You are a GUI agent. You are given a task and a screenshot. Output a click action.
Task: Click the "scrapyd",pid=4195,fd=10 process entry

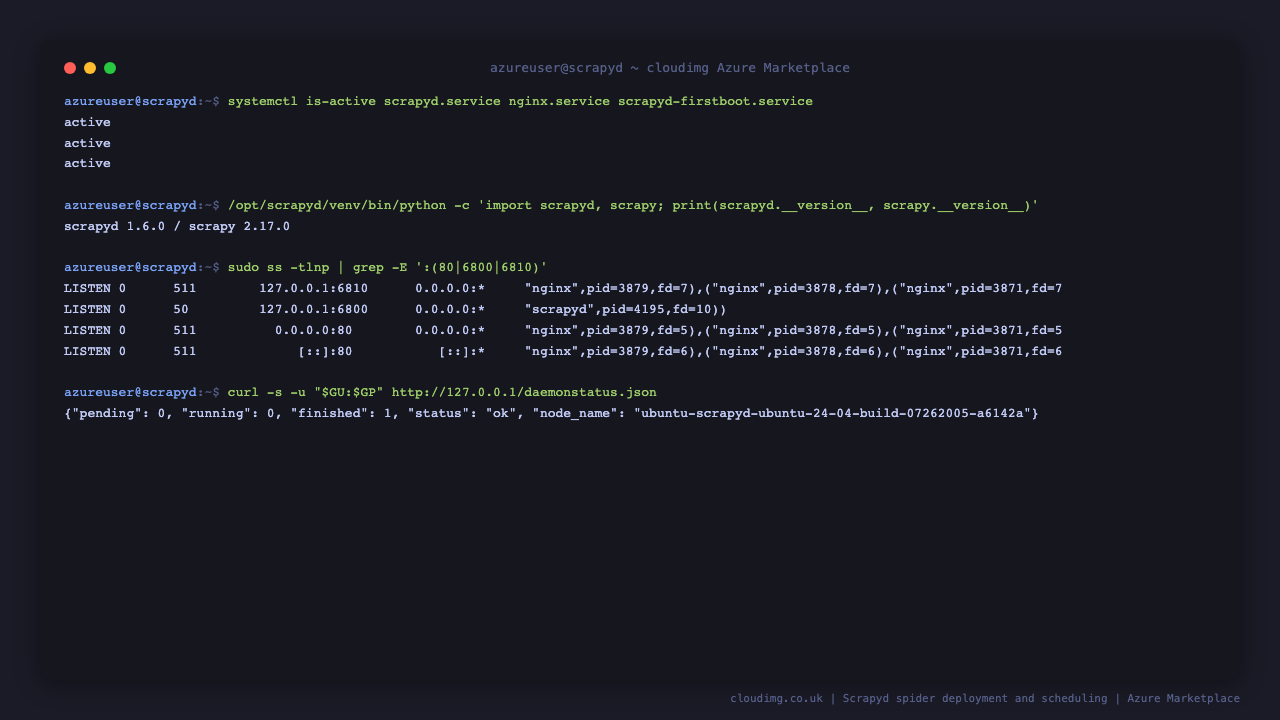[625, 309]
